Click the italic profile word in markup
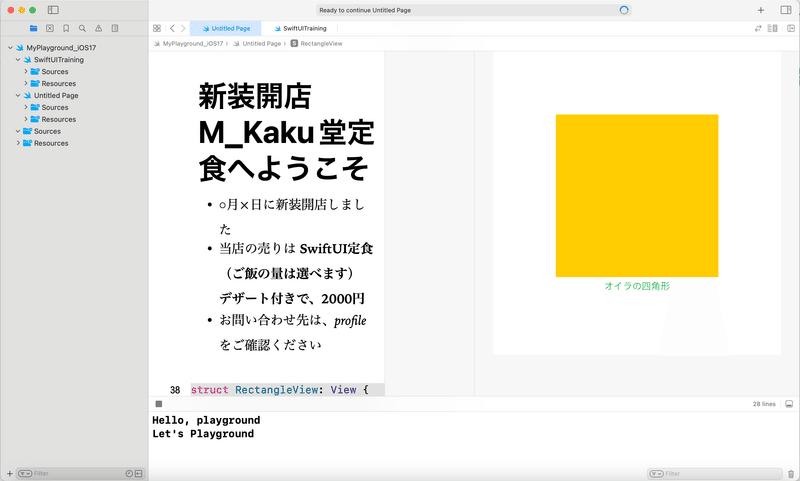The width and height of the screenshot is (800, 481). [x=350, y=321]
